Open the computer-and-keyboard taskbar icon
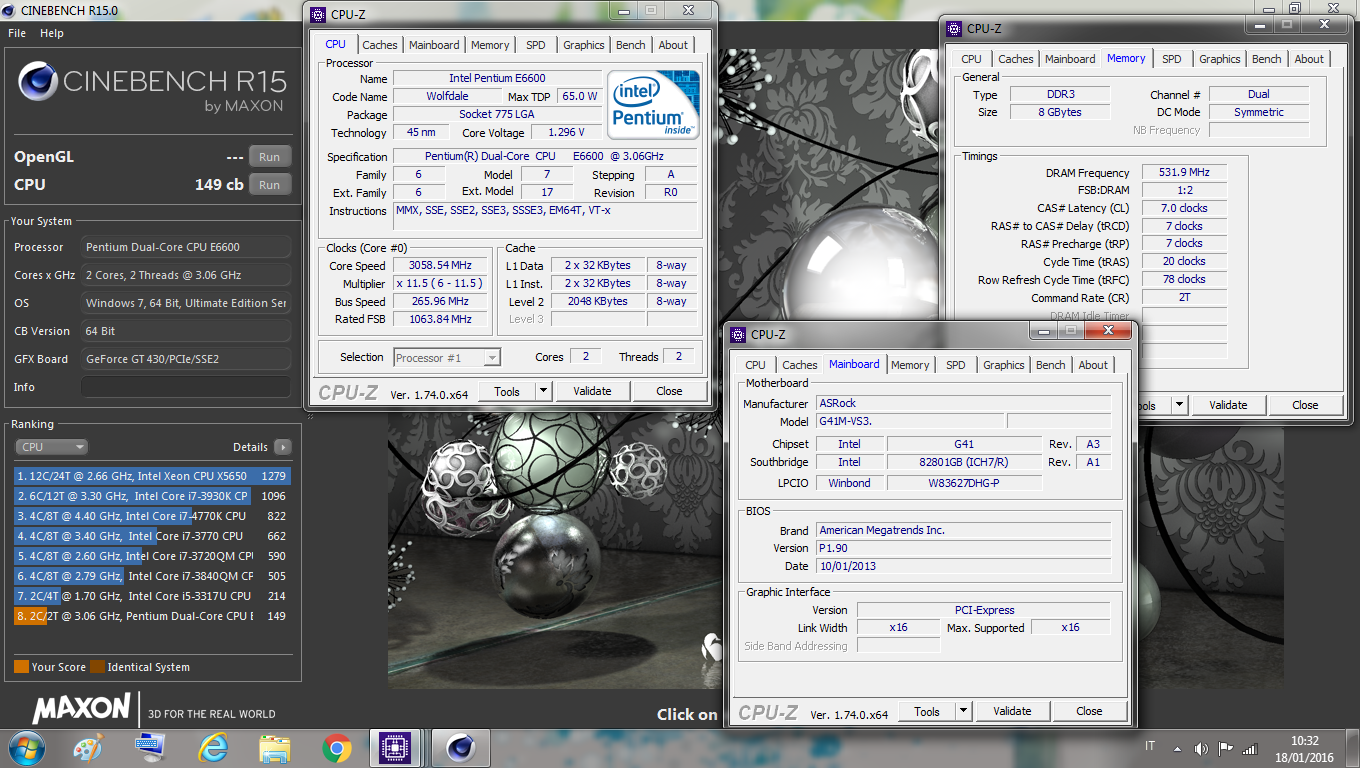The width and height of the screenshot is (1360, 768). click(x=150, y=747)
